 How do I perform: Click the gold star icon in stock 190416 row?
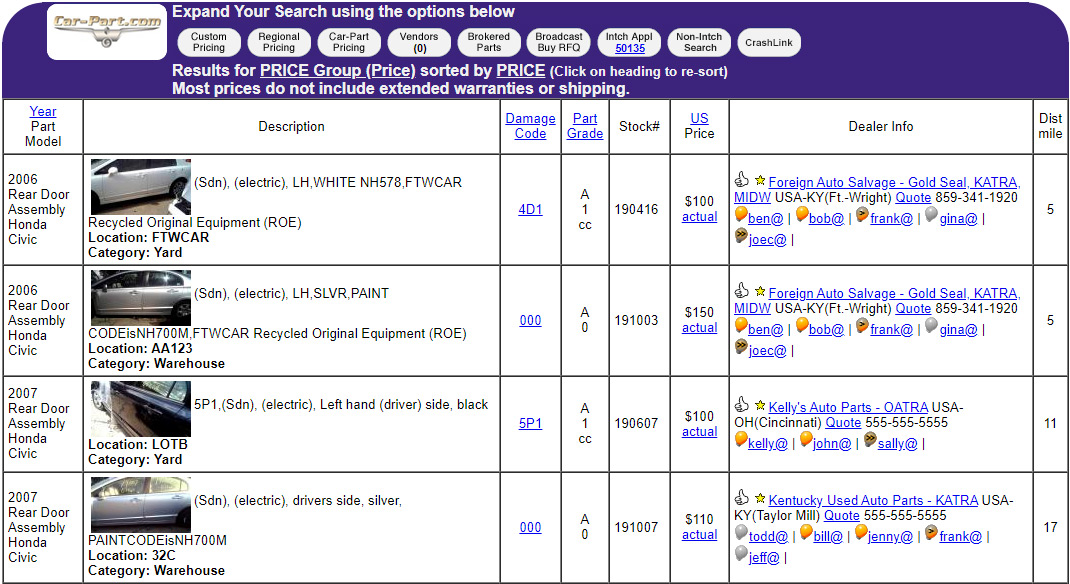760,181
